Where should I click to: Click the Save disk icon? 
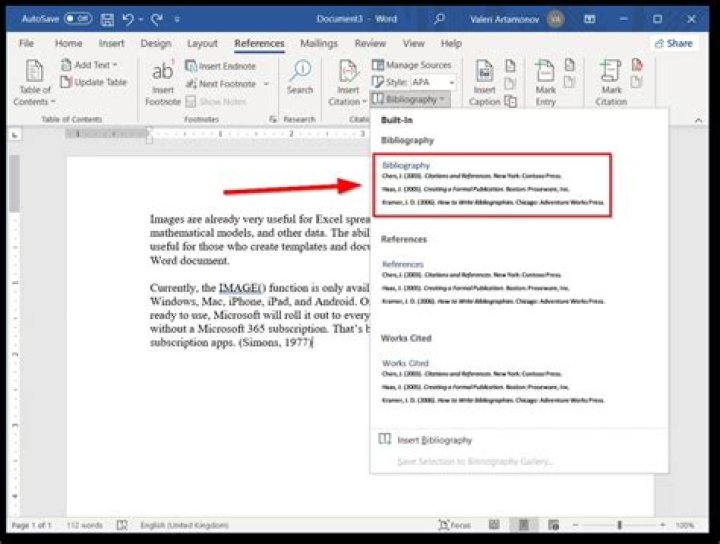pyautogui.click(x=107, y=19)
